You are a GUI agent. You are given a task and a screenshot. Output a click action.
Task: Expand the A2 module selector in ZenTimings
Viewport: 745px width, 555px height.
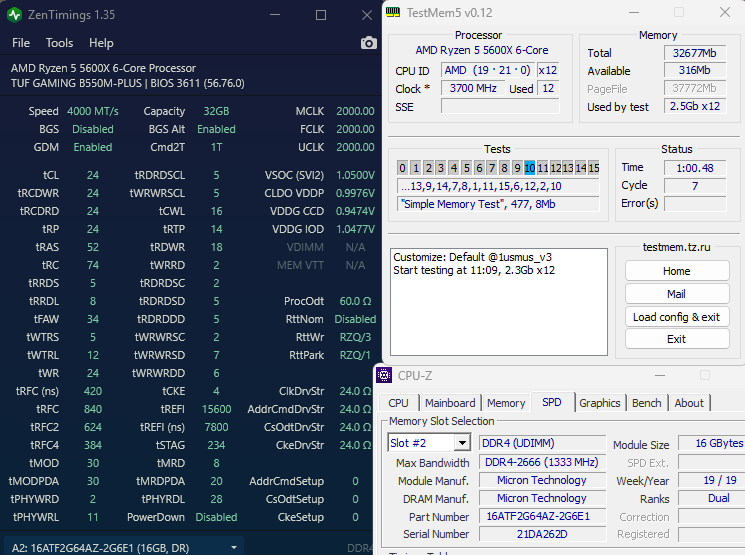coord(124,547)
